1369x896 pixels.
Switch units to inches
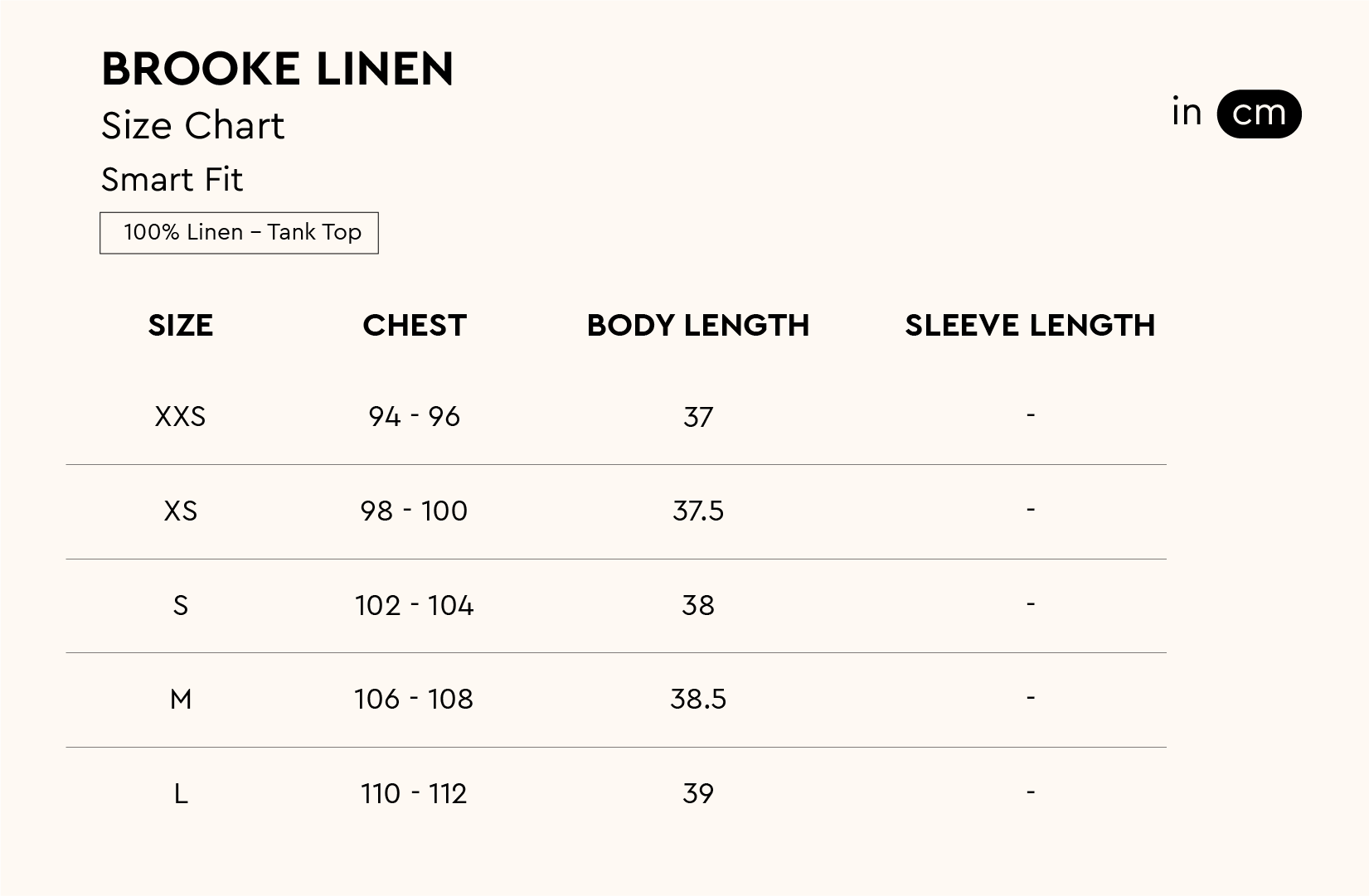[1187, 113]
